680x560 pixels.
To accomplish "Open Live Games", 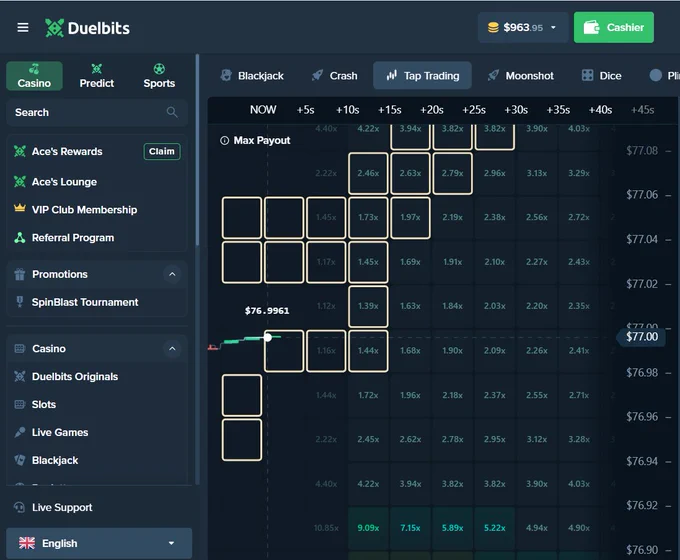I will click(x=60, y=432).
